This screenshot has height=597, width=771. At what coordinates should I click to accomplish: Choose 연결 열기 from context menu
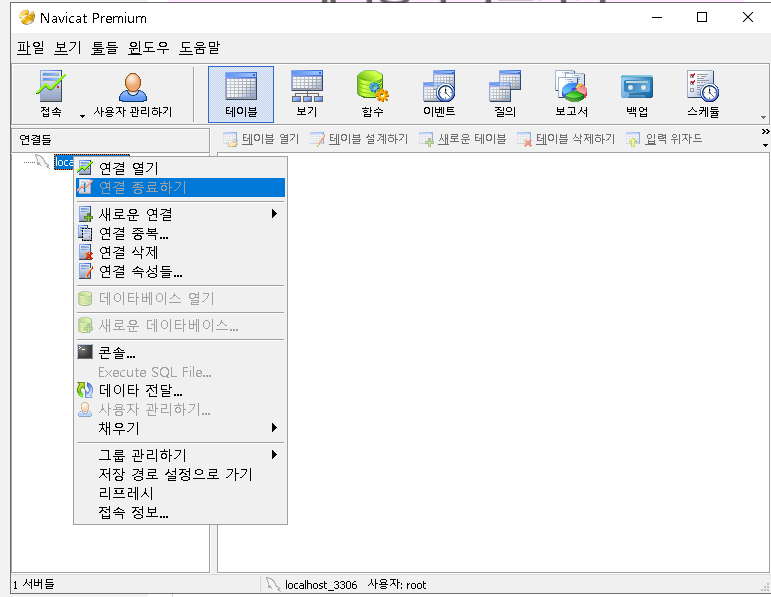180,168
